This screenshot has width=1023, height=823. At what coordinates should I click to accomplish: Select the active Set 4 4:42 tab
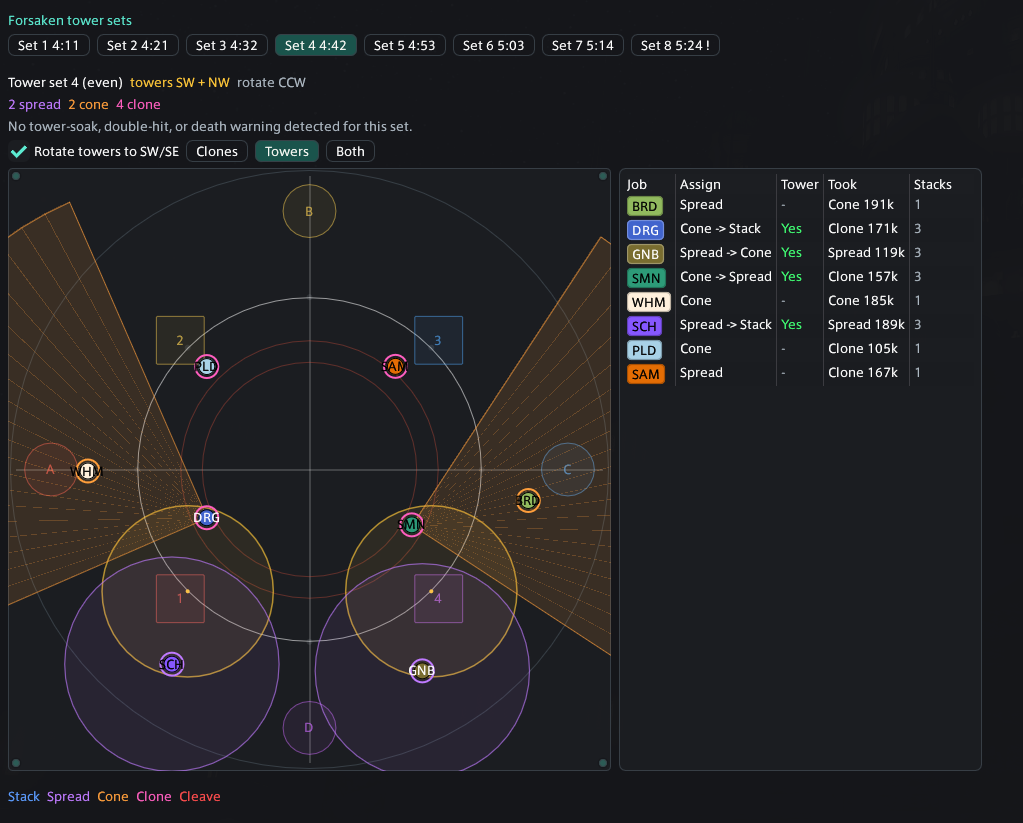316,45
